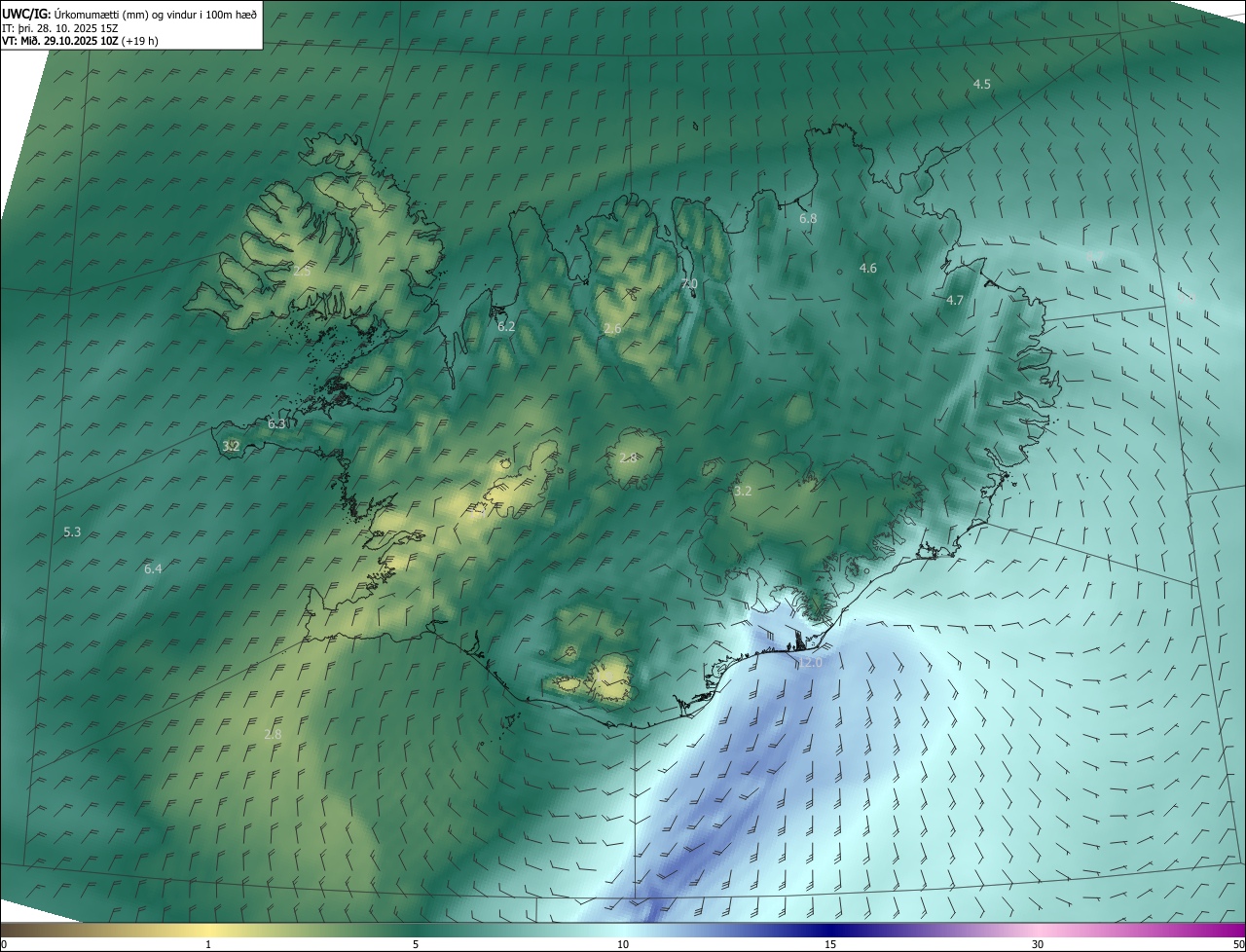The height and width of the screenshot is (952, 1246).
Task: Click the "15" tick label on the color scale
Action: pyautogui.click(x=830, y=945)
